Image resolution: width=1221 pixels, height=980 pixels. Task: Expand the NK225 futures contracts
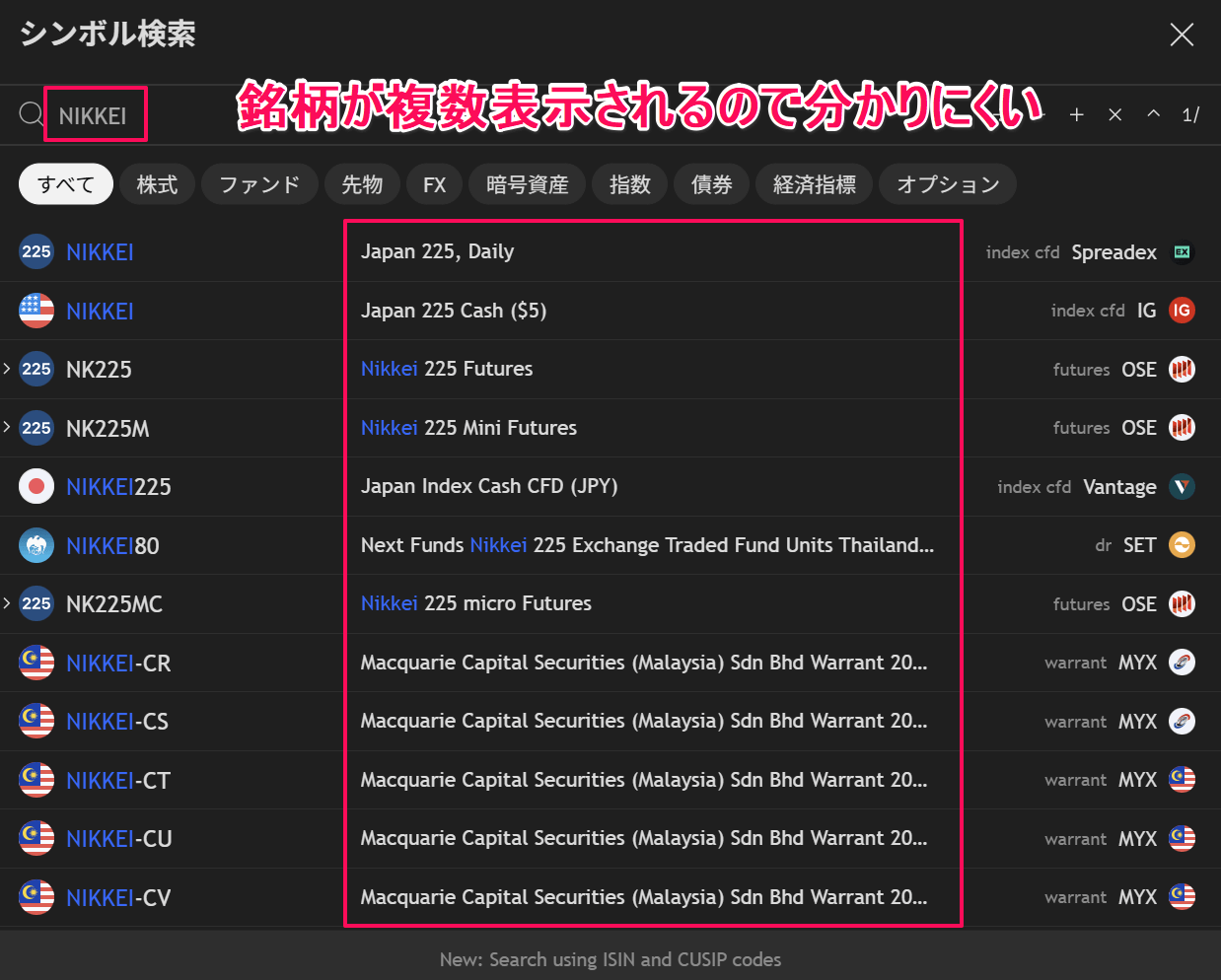pyautogui.click(x=8, y=369)
